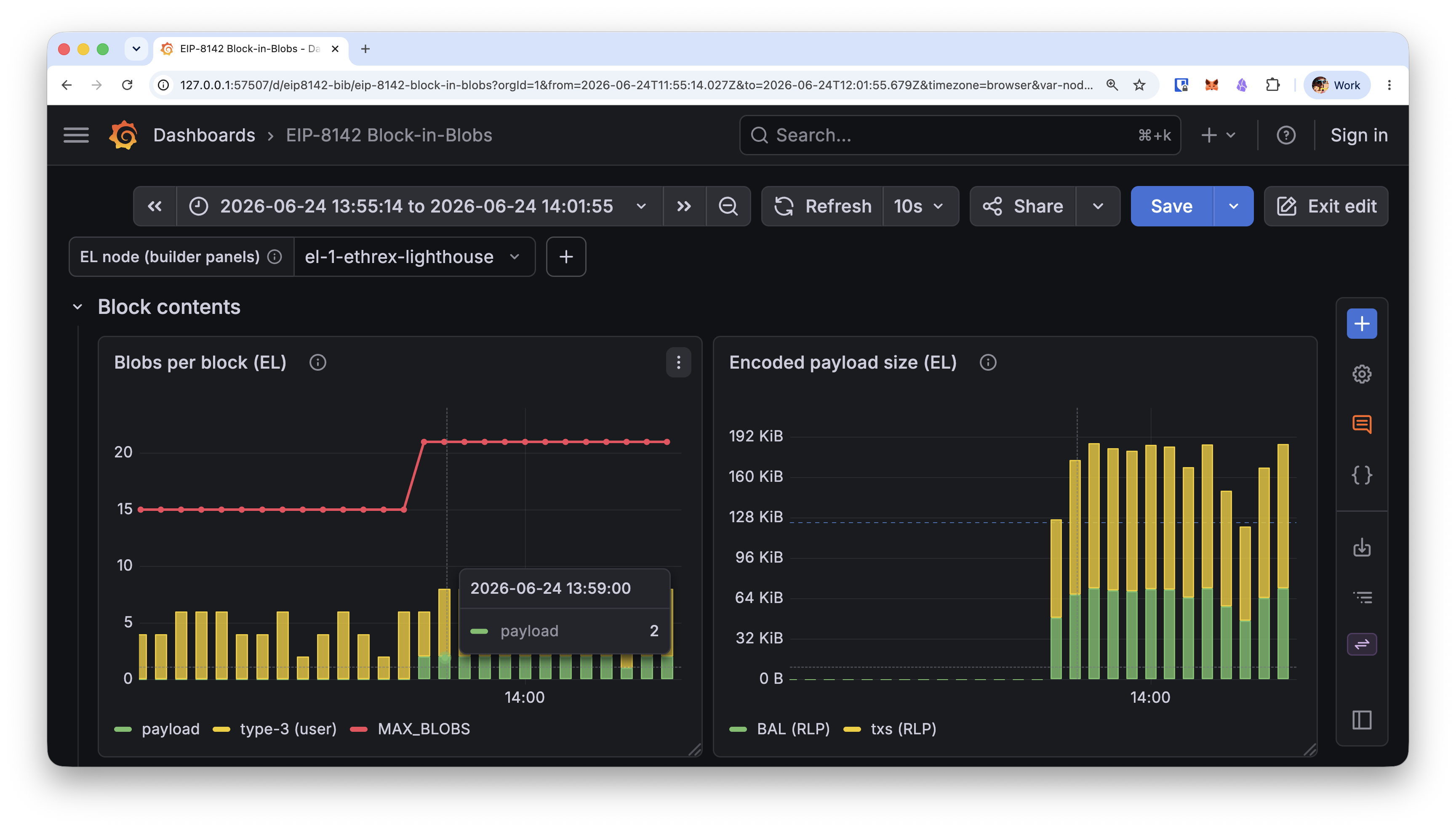The width and height of the screenshot is (1456, 829).
Task: Open the time range picker
Action: tap(419, 206)
